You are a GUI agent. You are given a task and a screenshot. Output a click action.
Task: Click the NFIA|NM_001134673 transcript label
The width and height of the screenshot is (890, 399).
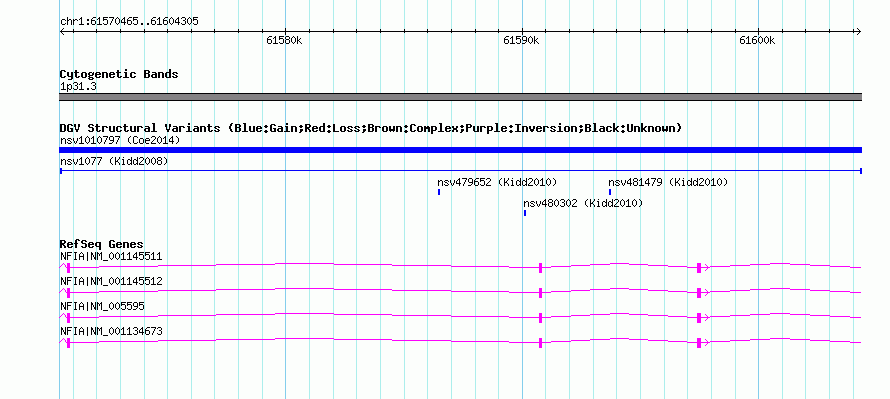coord(111,331)
